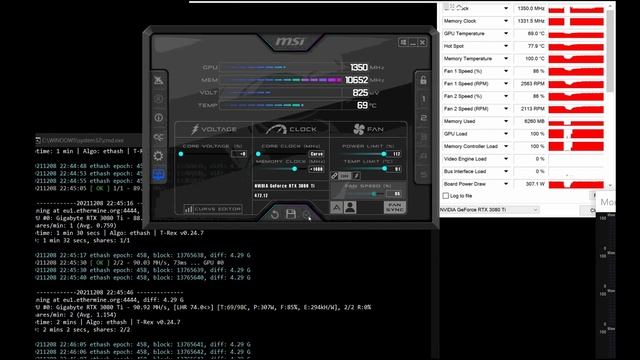Toggle the link power and temp limit icon
Viewport: 640px width, 360px height.
click(x=334, y=176)
